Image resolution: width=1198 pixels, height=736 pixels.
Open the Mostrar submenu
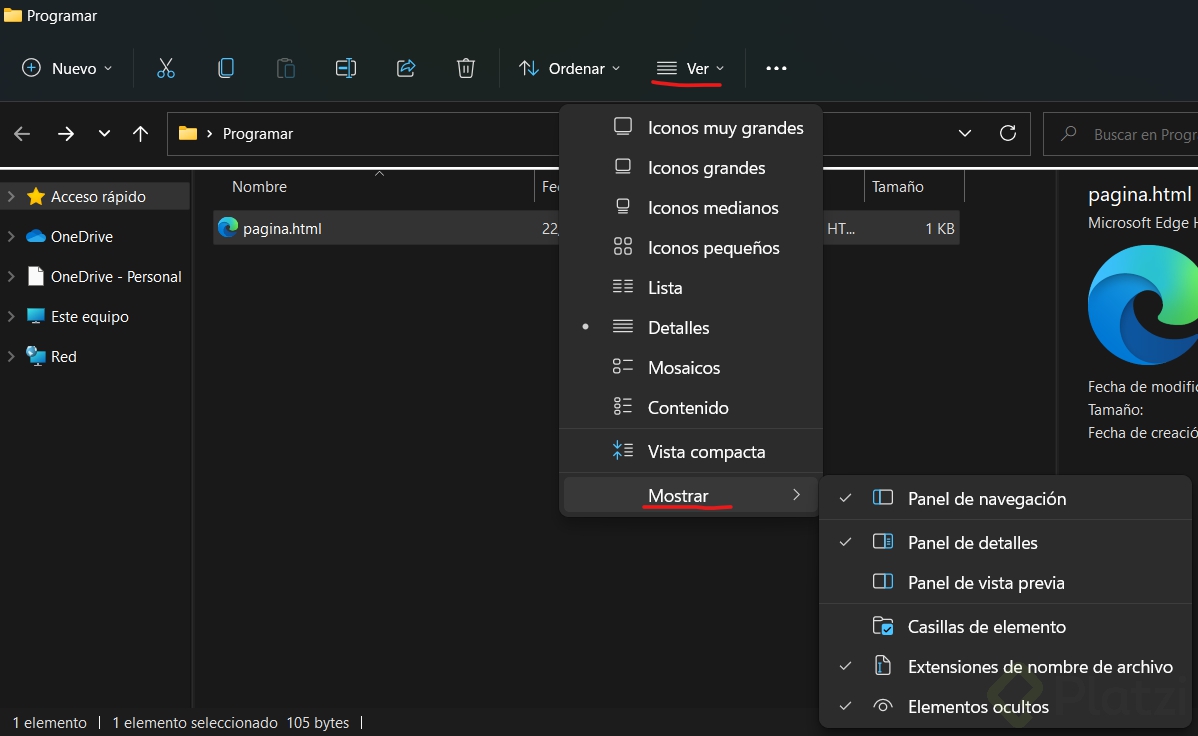679,495
